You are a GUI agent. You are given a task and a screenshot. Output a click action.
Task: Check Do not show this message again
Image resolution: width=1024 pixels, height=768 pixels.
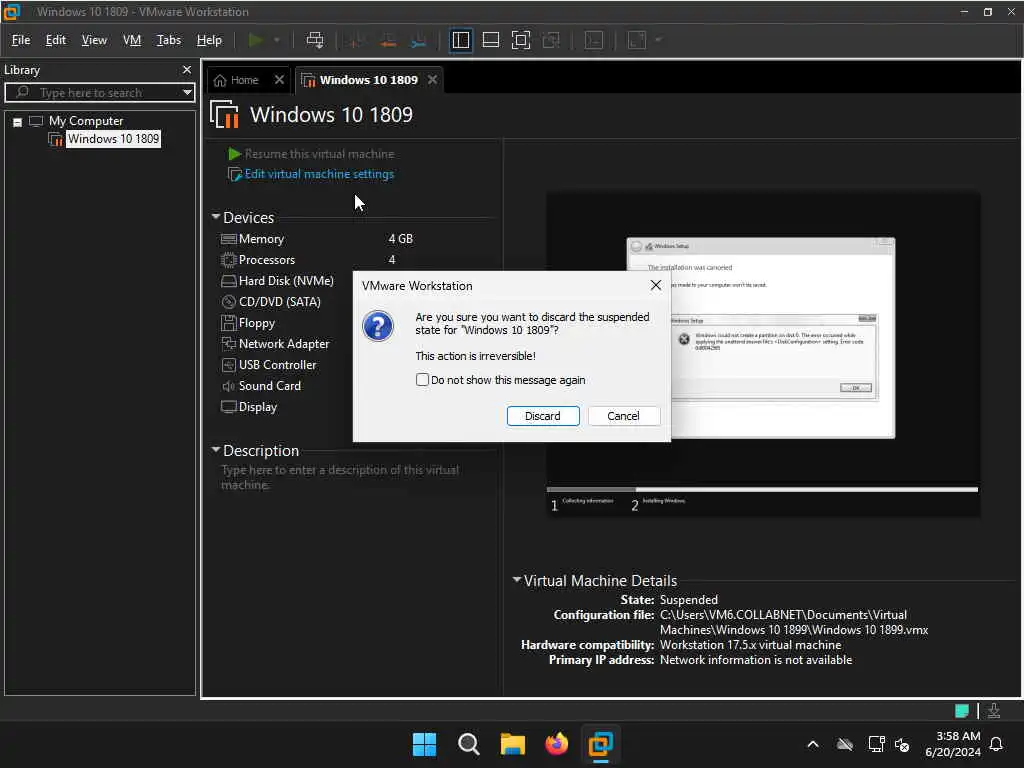coord(423,380)
